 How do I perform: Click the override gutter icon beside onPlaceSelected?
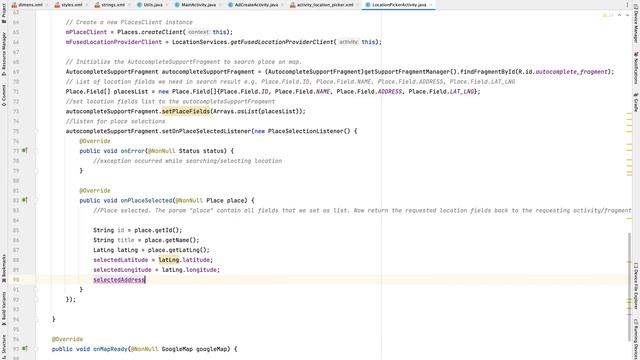coord(24,200)
